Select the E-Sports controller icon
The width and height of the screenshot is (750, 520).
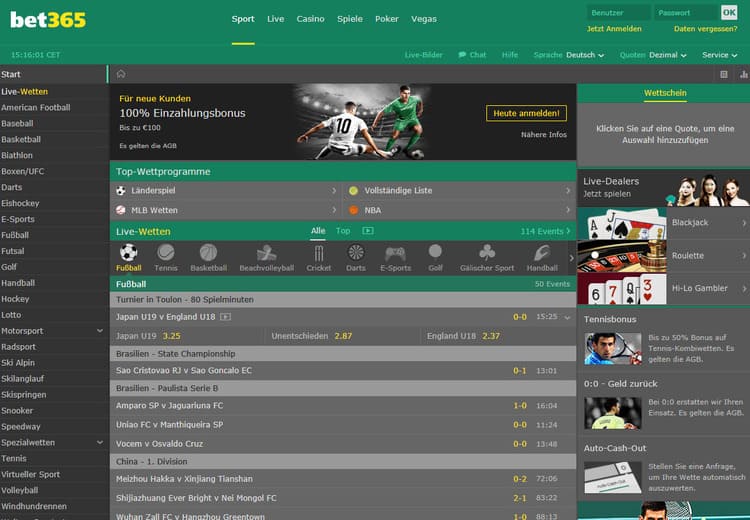(x=396, y=253)
